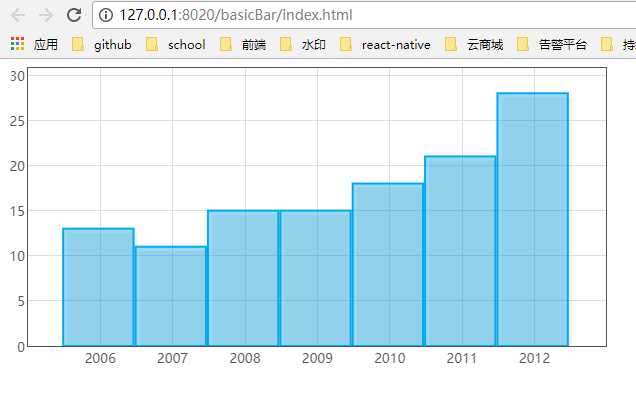Select the 2008 bar in chart
Image resolution: width=636 pixels, height=400 pixels.
click(x=243, y=278)
